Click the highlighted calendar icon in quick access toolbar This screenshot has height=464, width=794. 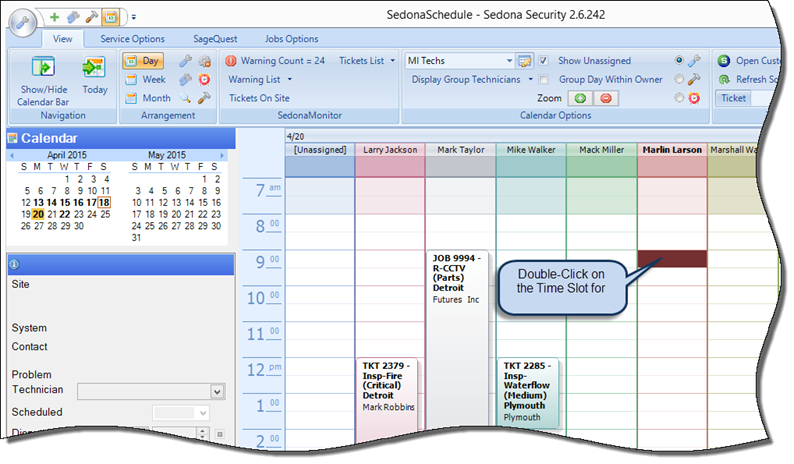pos(111,18)
